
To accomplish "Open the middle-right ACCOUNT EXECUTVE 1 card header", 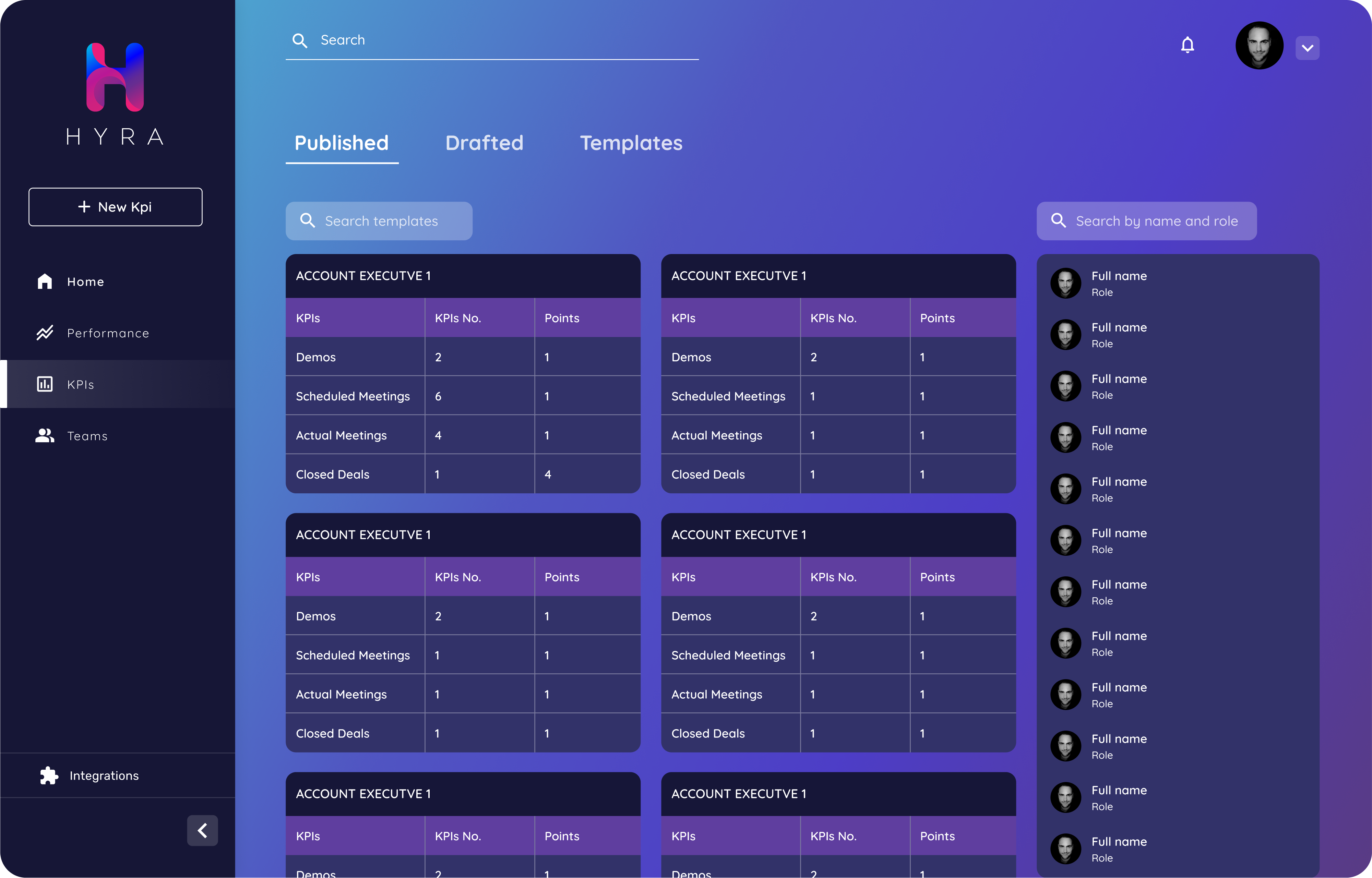I will (x=838, y=535).
